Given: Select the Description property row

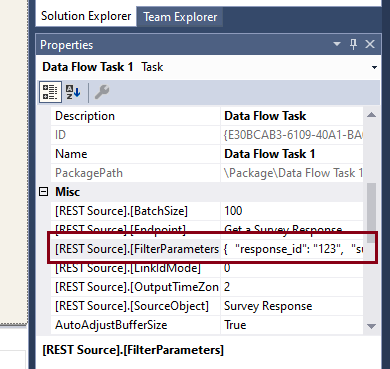Looking at the screenshot, I should (x=207, y=116).
